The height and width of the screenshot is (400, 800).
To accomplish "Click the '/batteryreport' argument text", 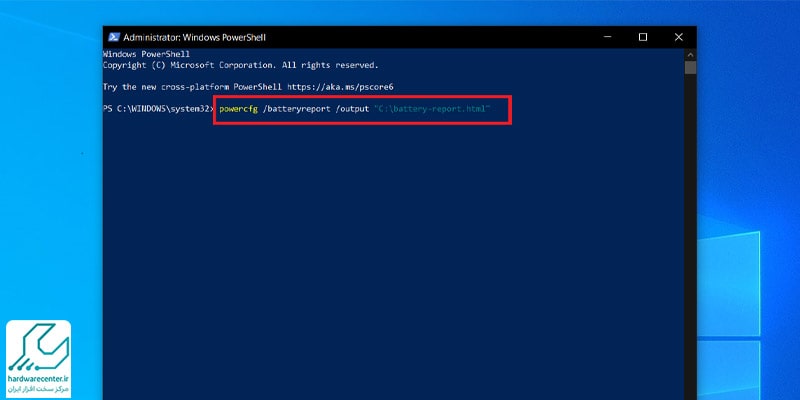I will click(296, 109).
